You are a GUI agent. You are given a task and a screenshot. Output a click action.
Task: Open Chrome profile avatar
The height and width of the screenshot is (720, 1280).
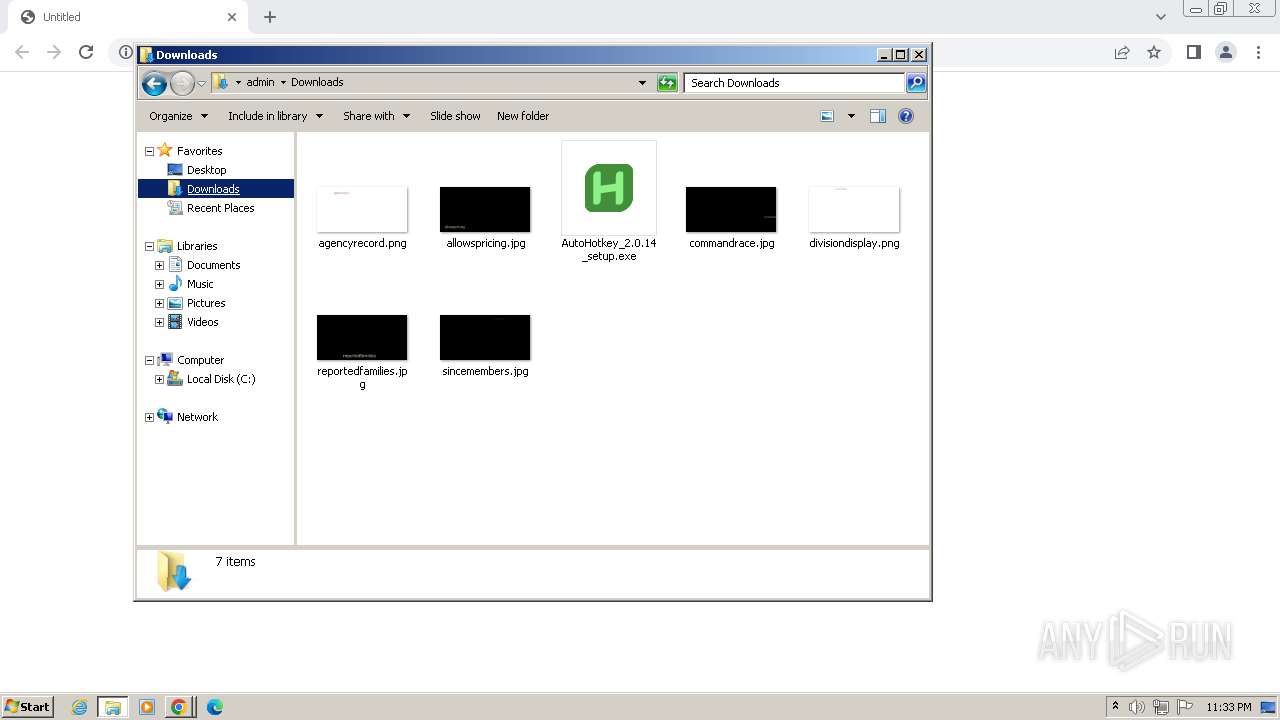point(1225,52)
